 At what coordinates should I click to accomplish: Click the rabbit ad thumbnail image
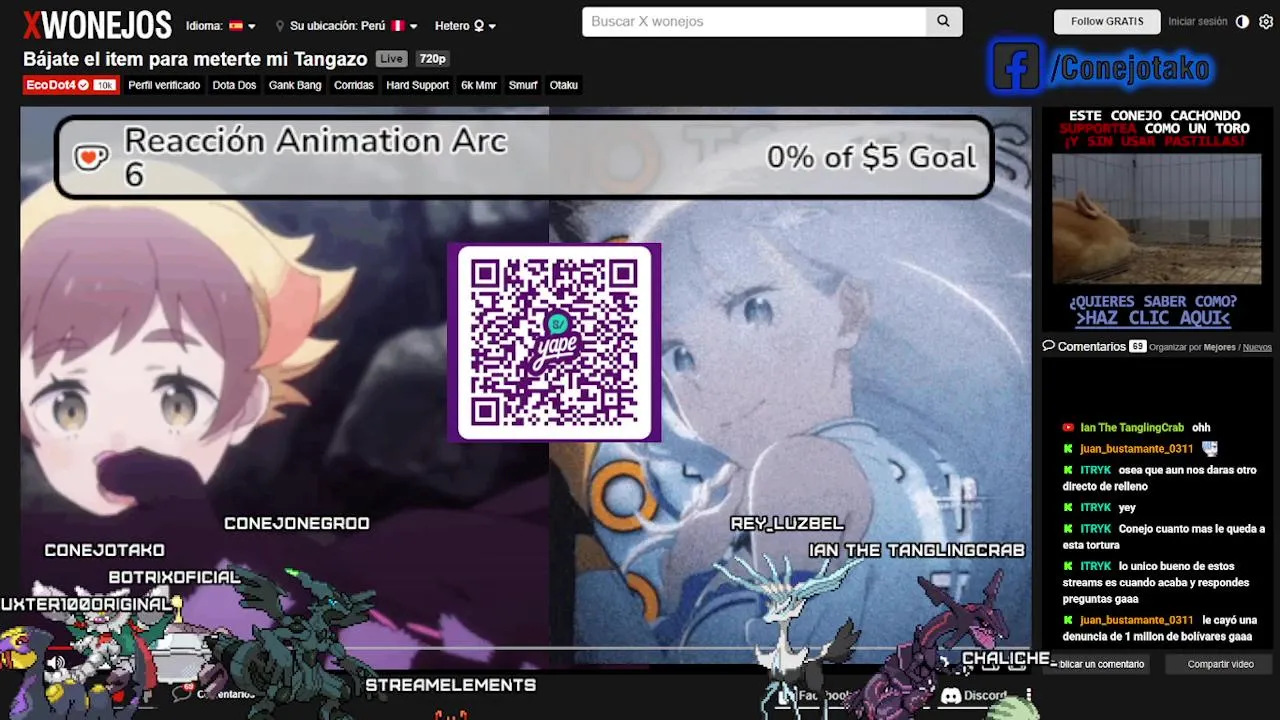point(1156,220)
